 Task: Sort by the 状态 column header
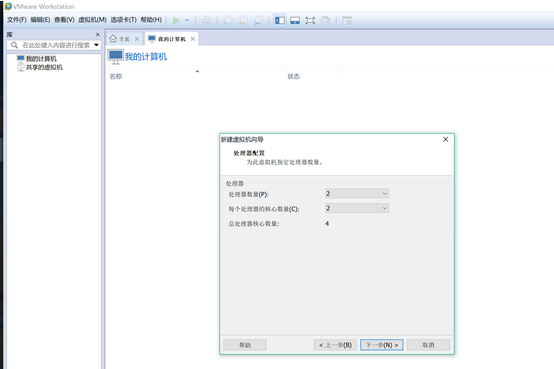point(293,76)
